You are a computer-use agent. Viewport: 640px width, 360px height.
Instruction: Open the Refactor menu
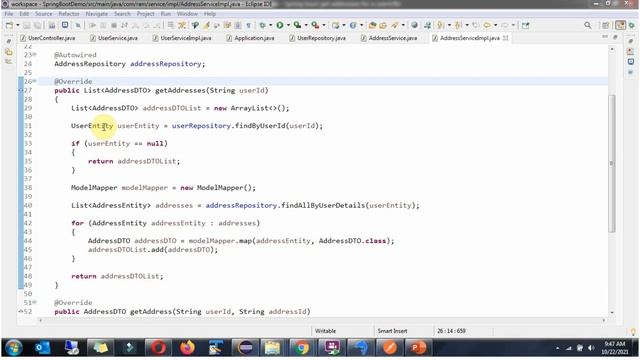[x=69, y=14]
